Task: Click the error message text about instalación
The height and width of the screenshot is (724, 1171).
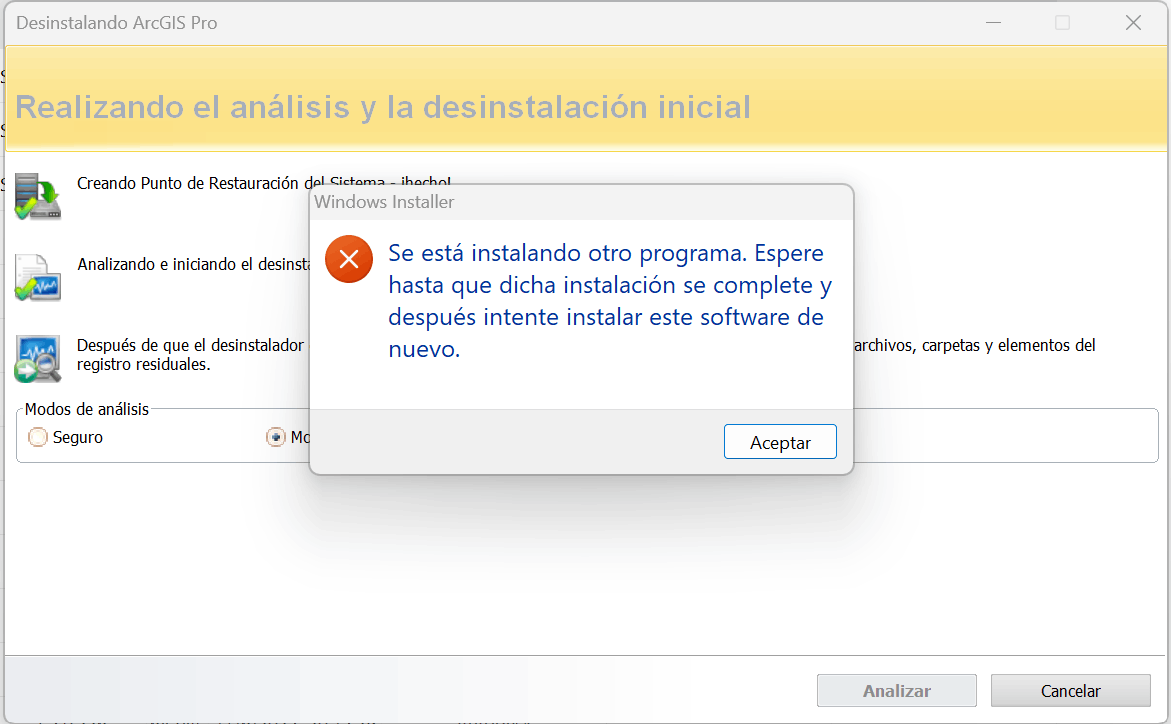Action: (x=609, y=301)
